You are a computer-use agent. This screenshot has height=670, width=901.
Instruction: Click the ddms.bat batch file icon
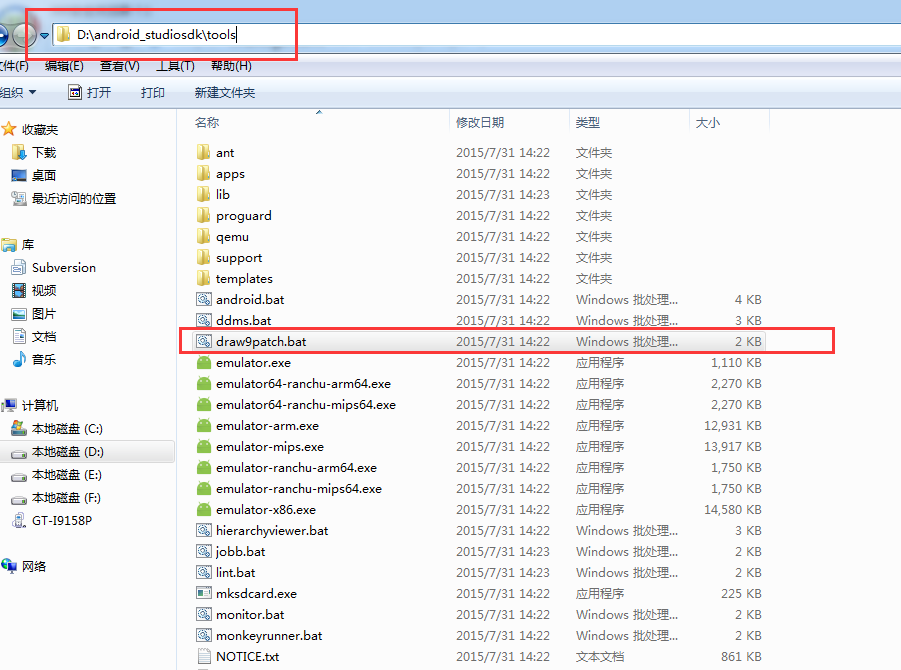pyautogui.click(x=203, y=320)
